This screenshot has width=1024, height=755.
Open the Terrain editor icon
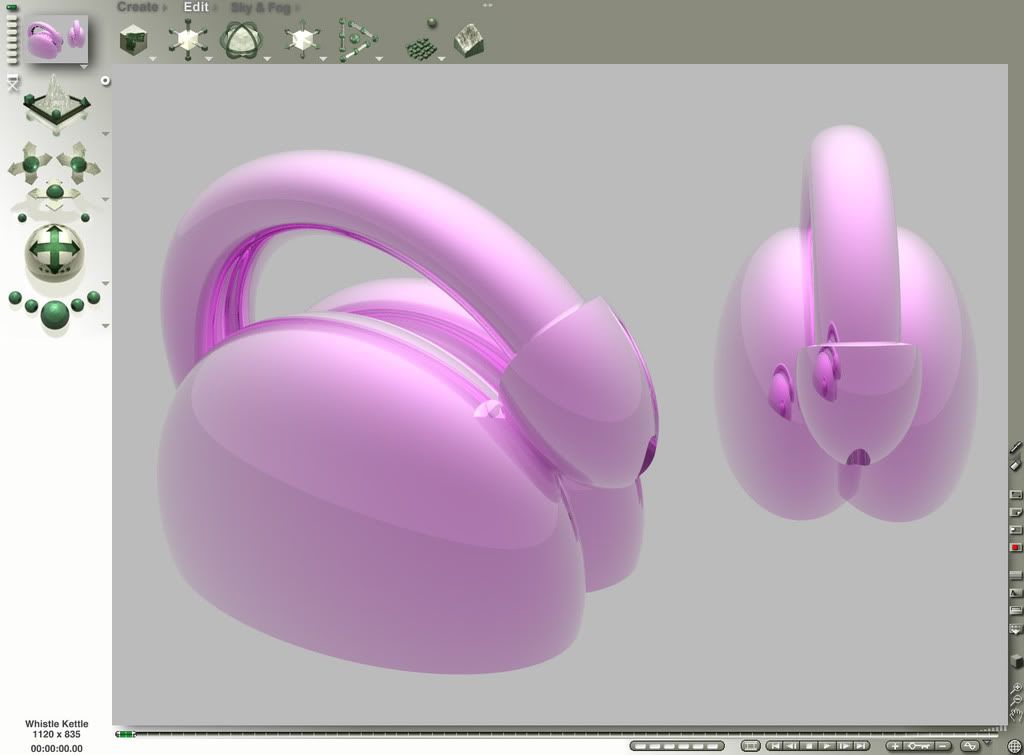(469, 41)
